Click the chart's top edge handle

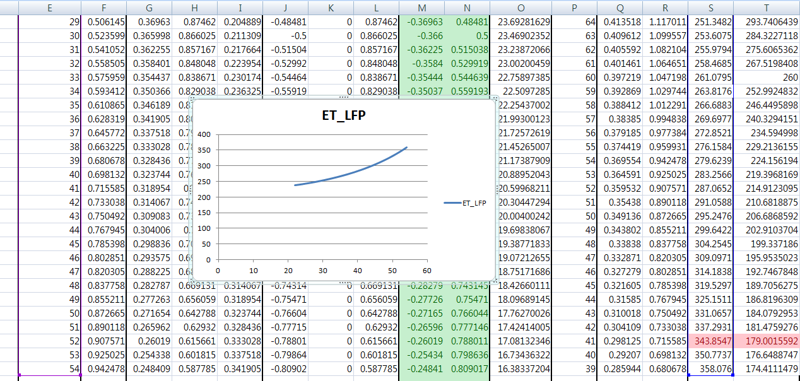tap(343, 97)
